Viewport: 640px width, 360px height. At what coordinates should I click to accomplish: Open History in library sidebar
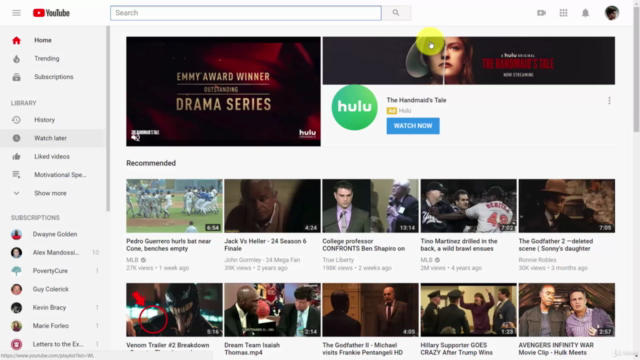tap(44, 120)
